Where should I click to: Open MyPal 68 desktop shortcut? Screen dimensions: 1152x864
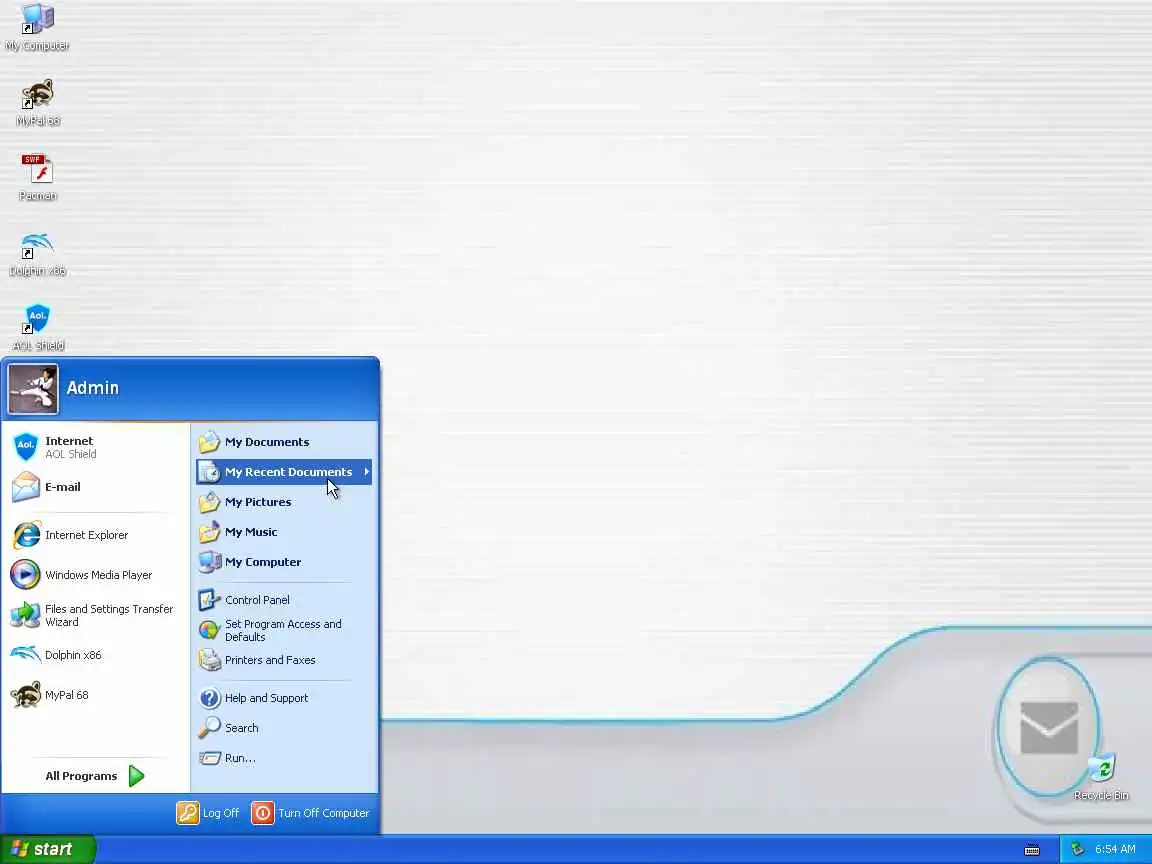point(37,102)
